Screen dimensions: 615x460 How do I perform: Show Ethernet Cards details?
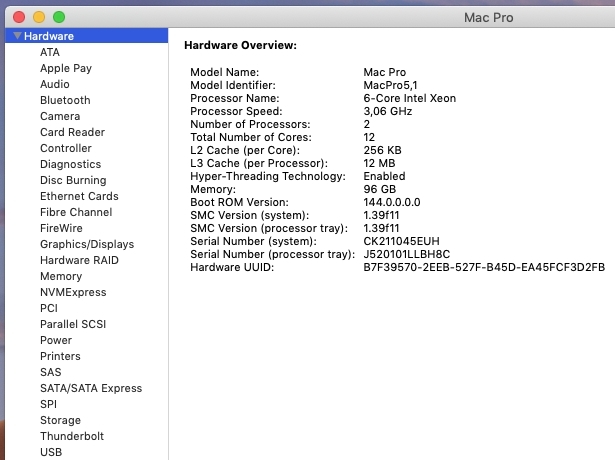[x=79, y=196]
